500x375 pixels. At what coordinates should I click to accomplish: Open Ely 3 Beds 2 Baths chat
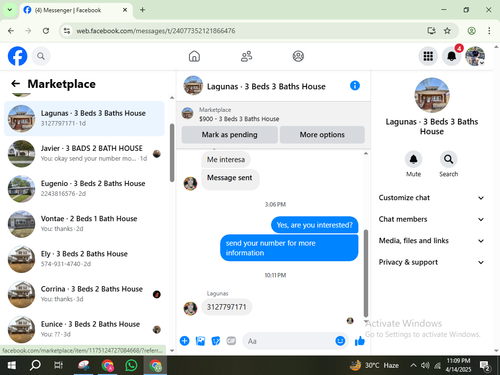pos(84,259)
